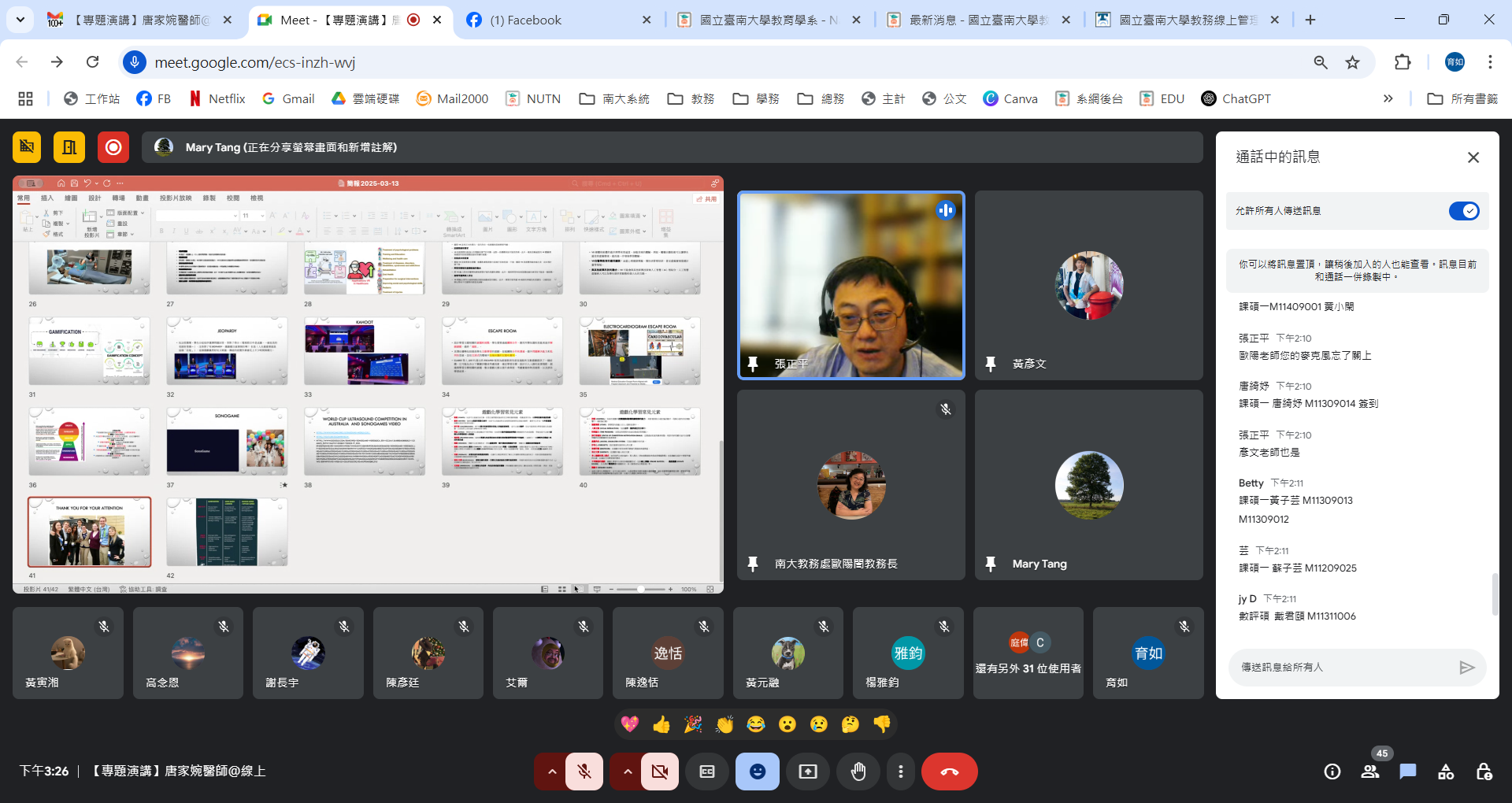This screenshot has height=803, width=1512.
Task: Open meeting details info icon
Action: point(1332,772)
